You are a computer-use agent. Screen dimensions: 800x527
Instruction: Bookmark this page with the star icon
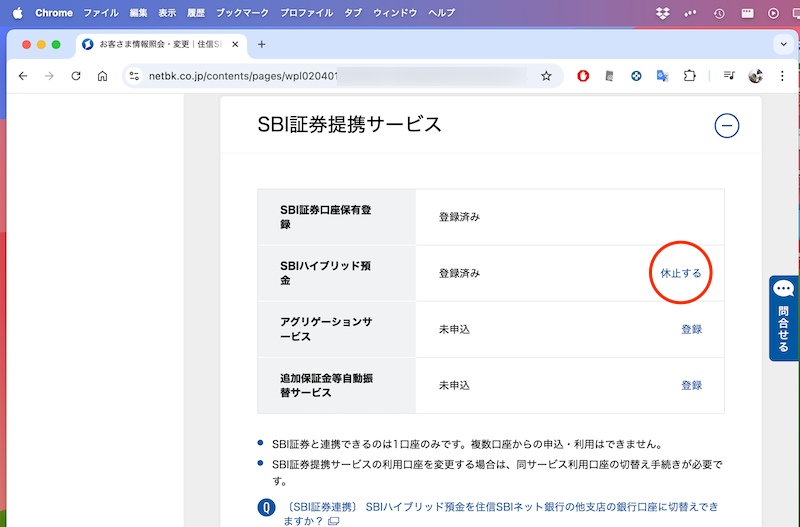546,76
